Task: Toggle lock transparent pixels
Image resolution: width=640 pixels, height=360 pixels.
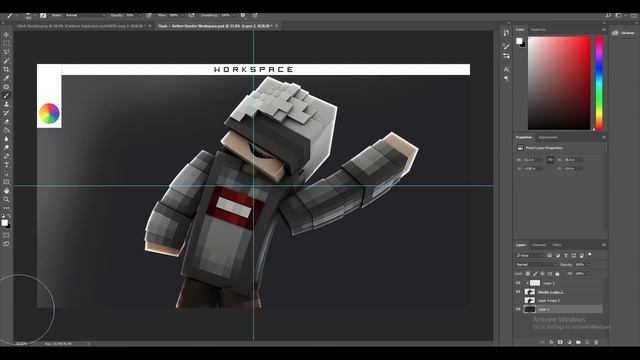Action: coord(528,273)
